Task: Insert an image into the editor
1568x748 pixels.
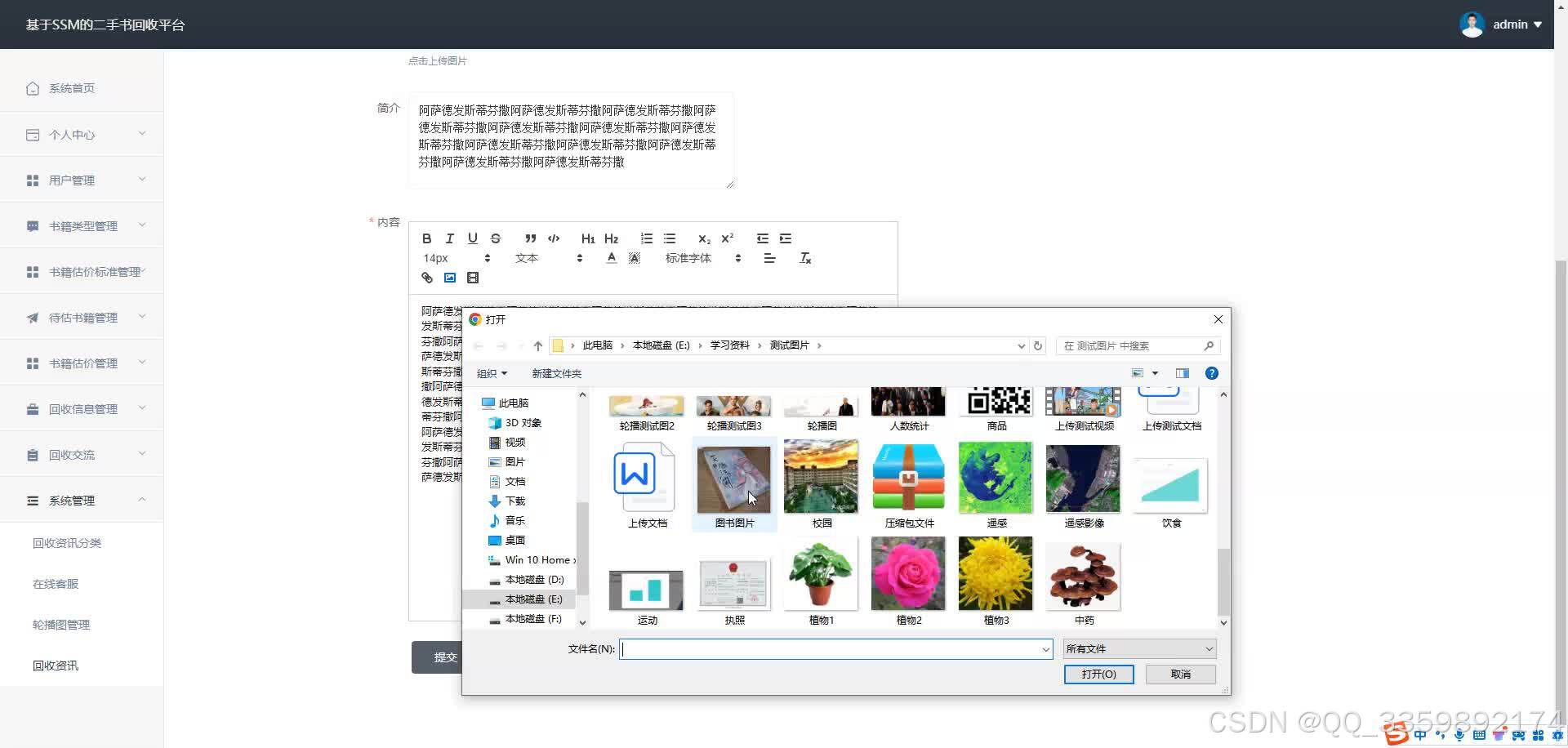Action: pyautogui.click(x=450, y=278)
